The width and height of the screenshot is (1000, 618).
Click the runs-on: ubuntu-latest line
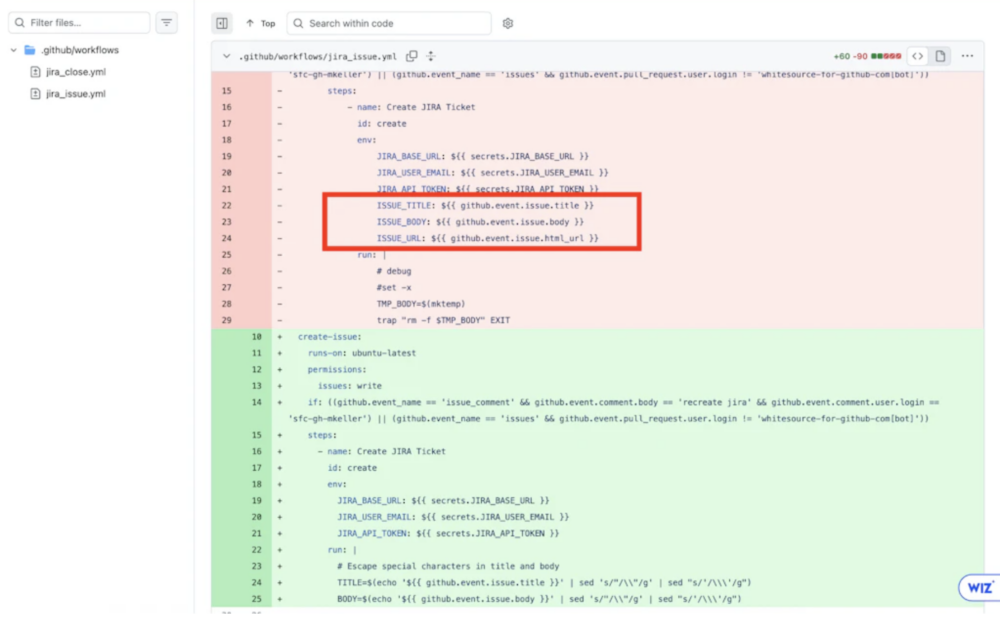click(x=362, y=353)
